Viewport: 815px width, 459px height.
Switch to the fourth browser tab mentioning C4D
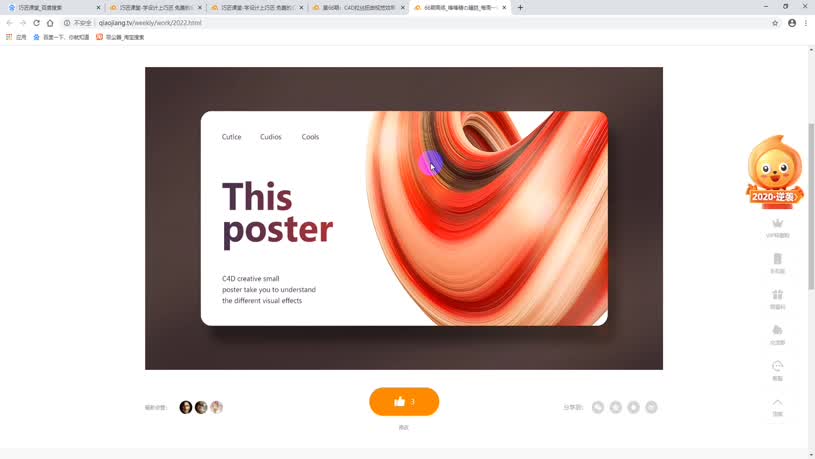point(359,8)
